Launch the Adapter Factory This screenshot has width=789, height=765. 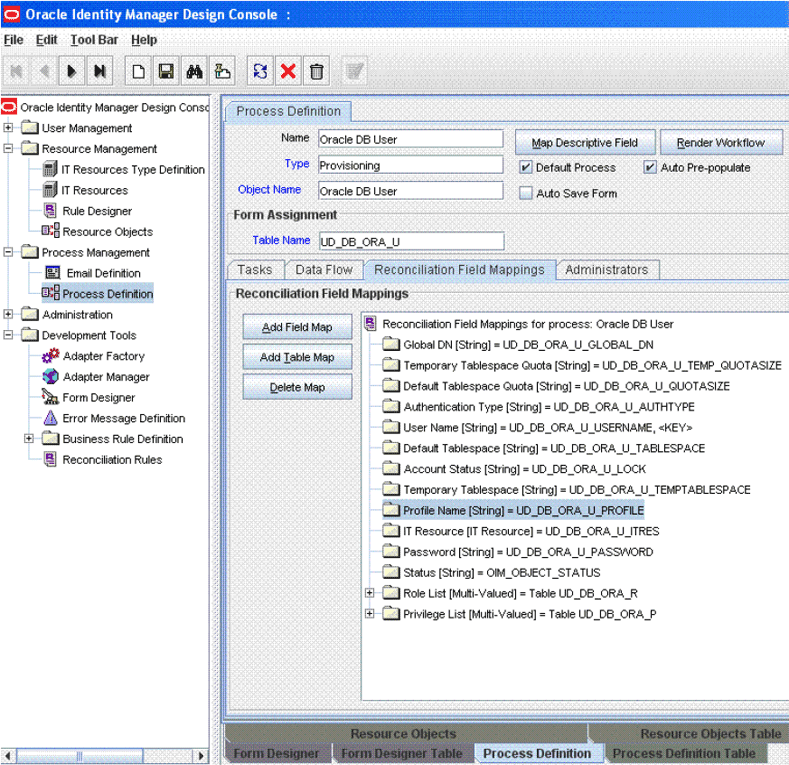(x=104, y=356)
